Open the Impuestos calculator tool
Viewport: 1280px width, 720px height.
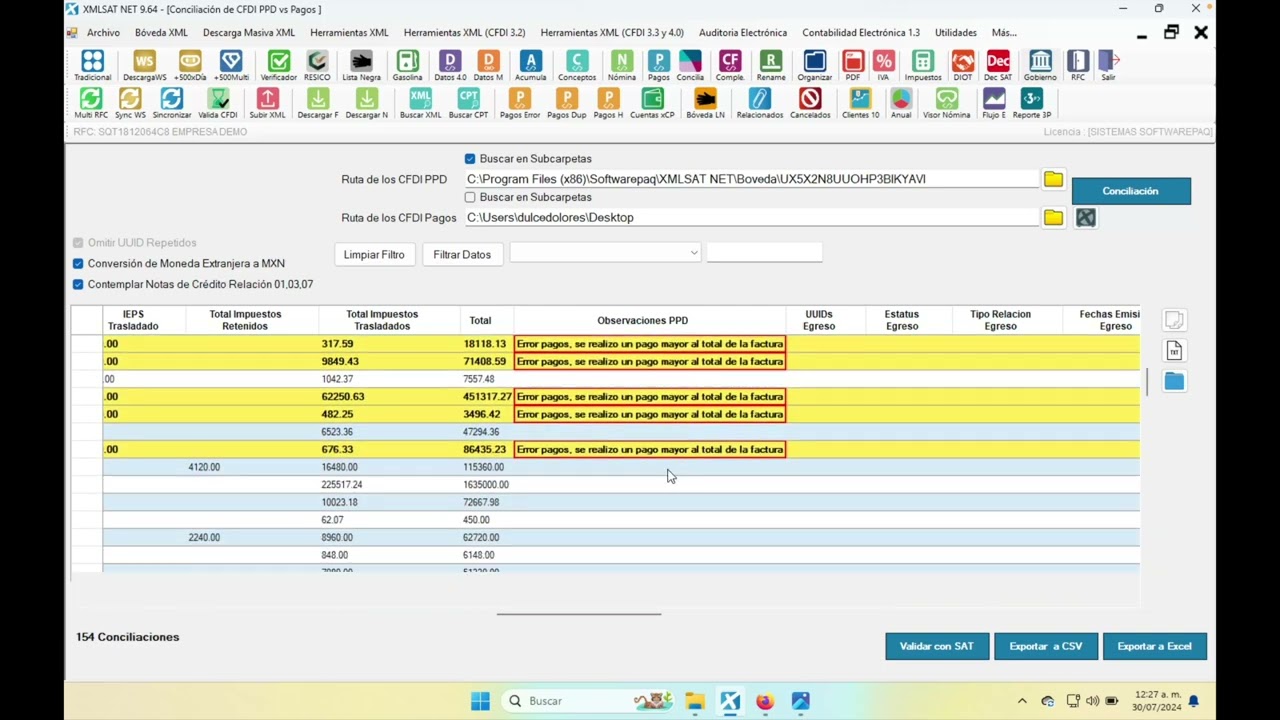[922, 66]
